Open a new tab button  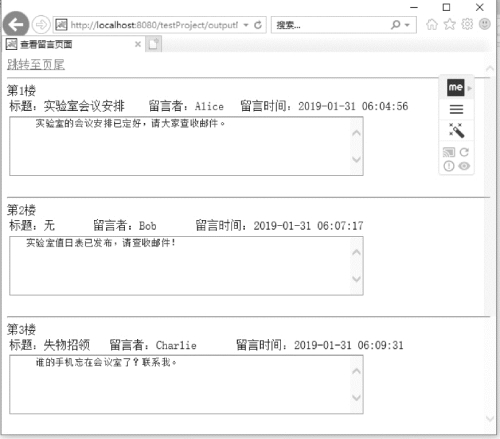pos(153,44)
